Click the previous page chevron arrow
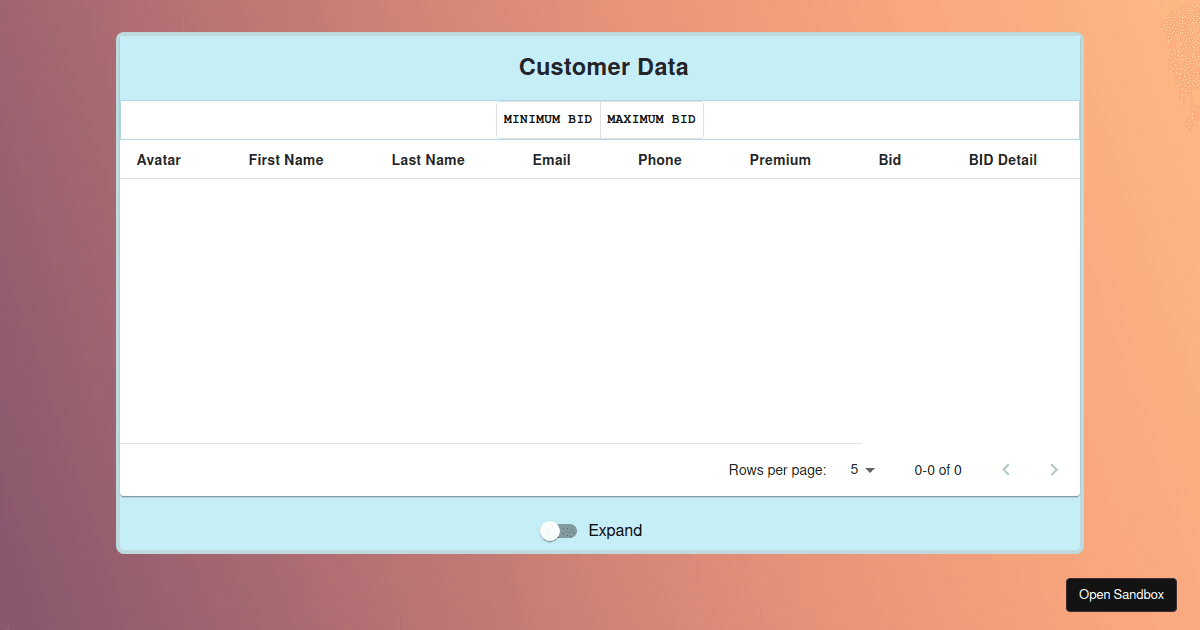Viewport: 1200px width, 630px height. (x=1006, y=469)
